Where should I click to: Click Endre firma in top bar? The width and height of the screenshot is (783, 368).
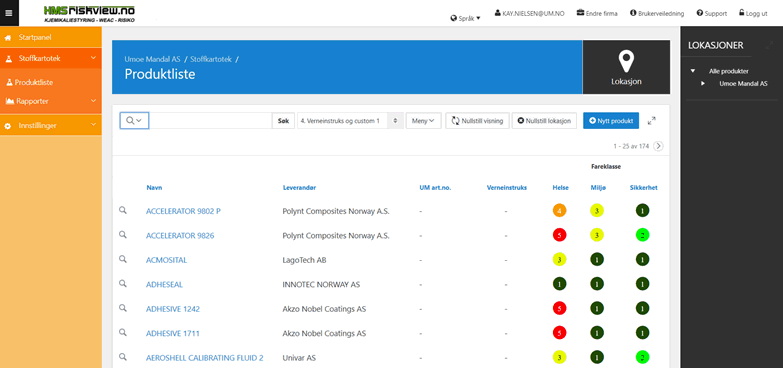tap(597, 13)
